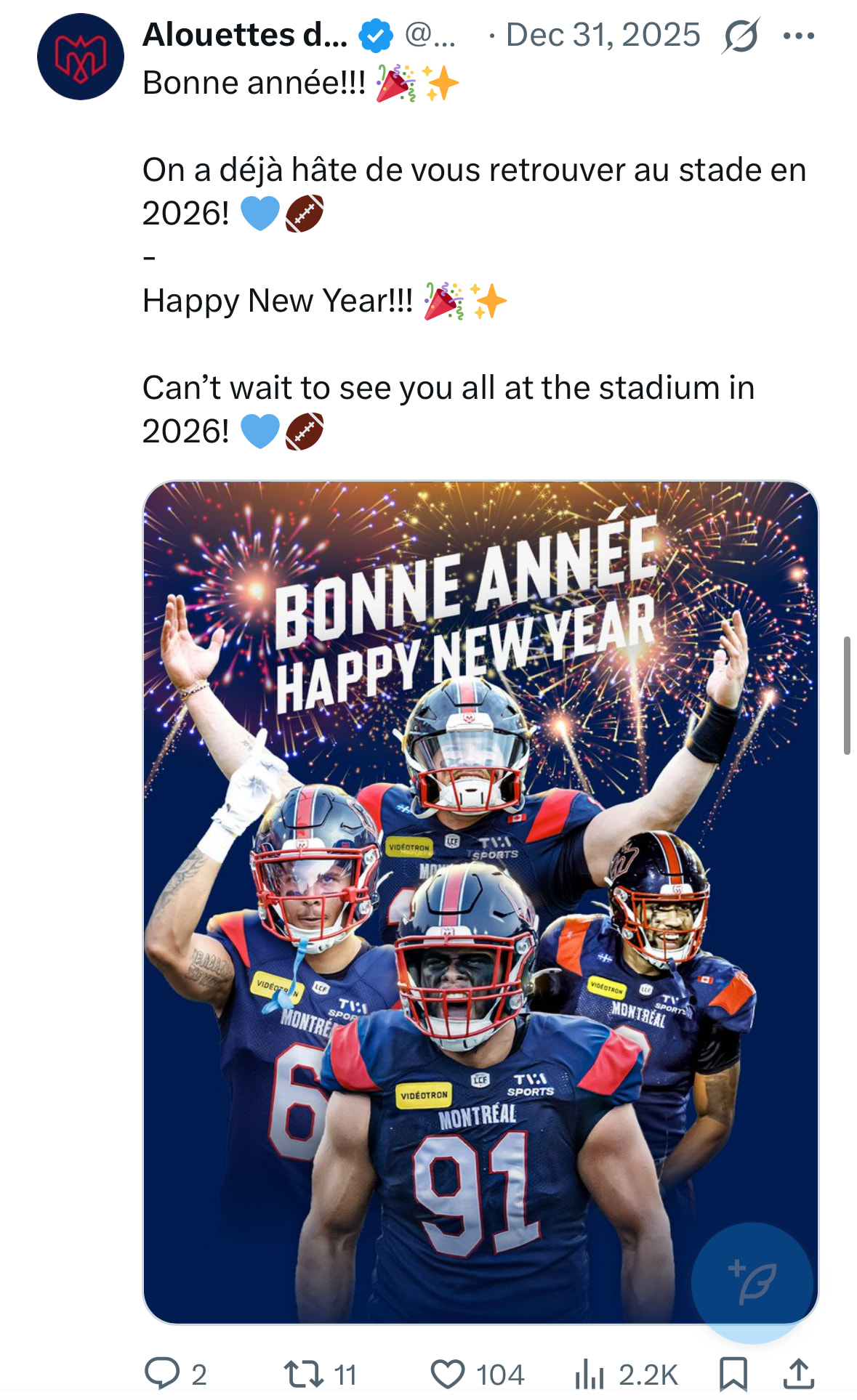Click the 2.2K views count
The image size is (857, 1400).
tap(648, 1375)
